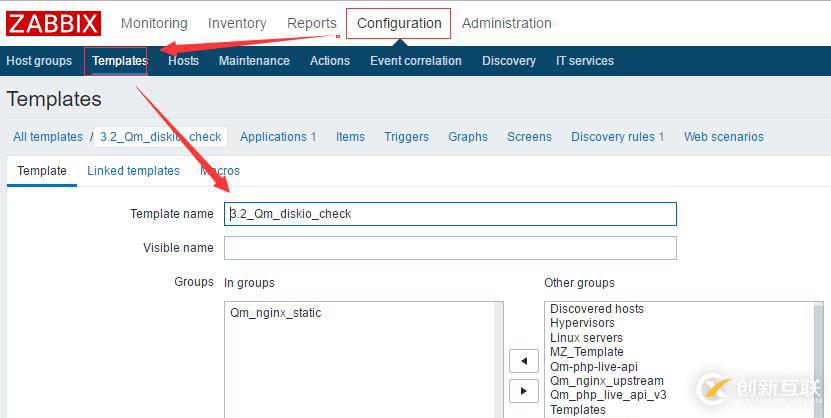The image size is (831, 418).
Task: Follow the All templates breadcrumb link
Action: coord(48,137)
